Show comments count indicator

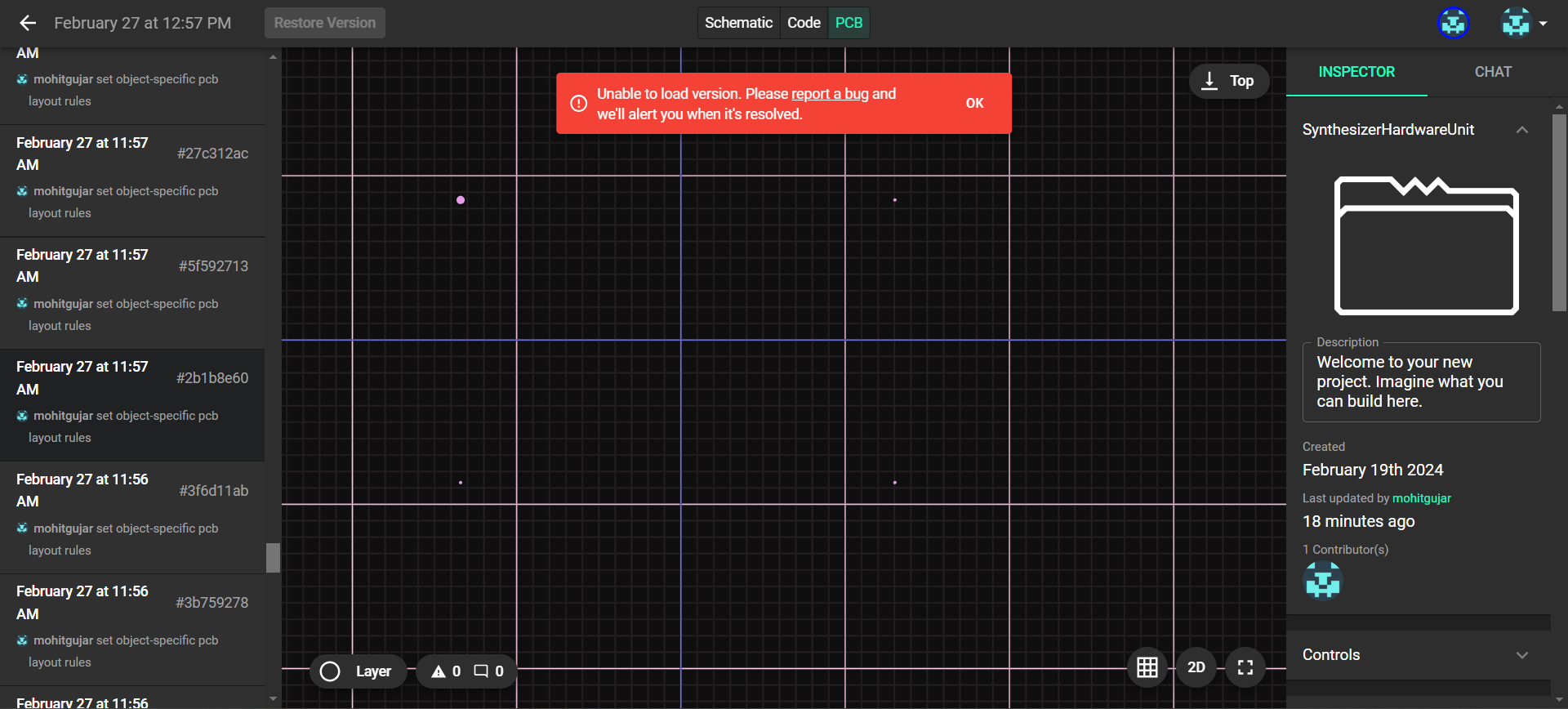tap(489, 671)
